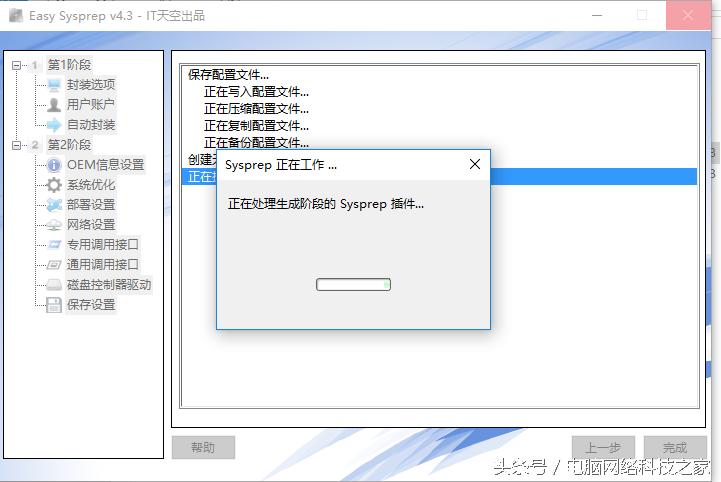Click the 系统优化 gear icon

(54, 185)
